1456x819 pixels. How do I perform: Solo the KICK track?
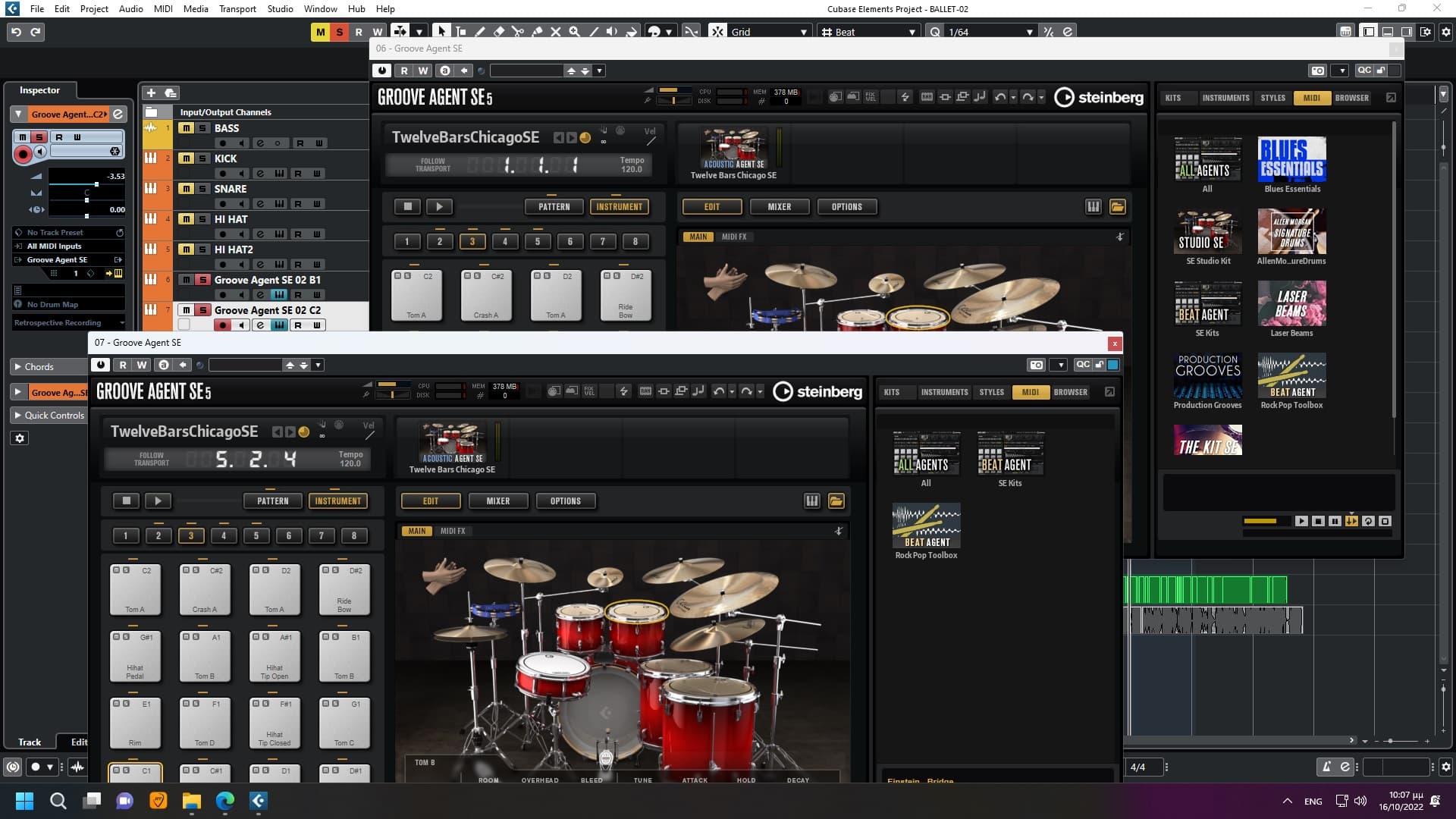(202, 158)
